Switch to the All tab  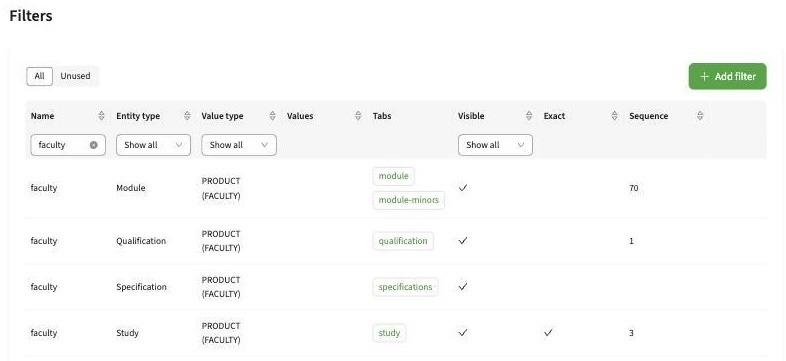[x=40, y=76]
